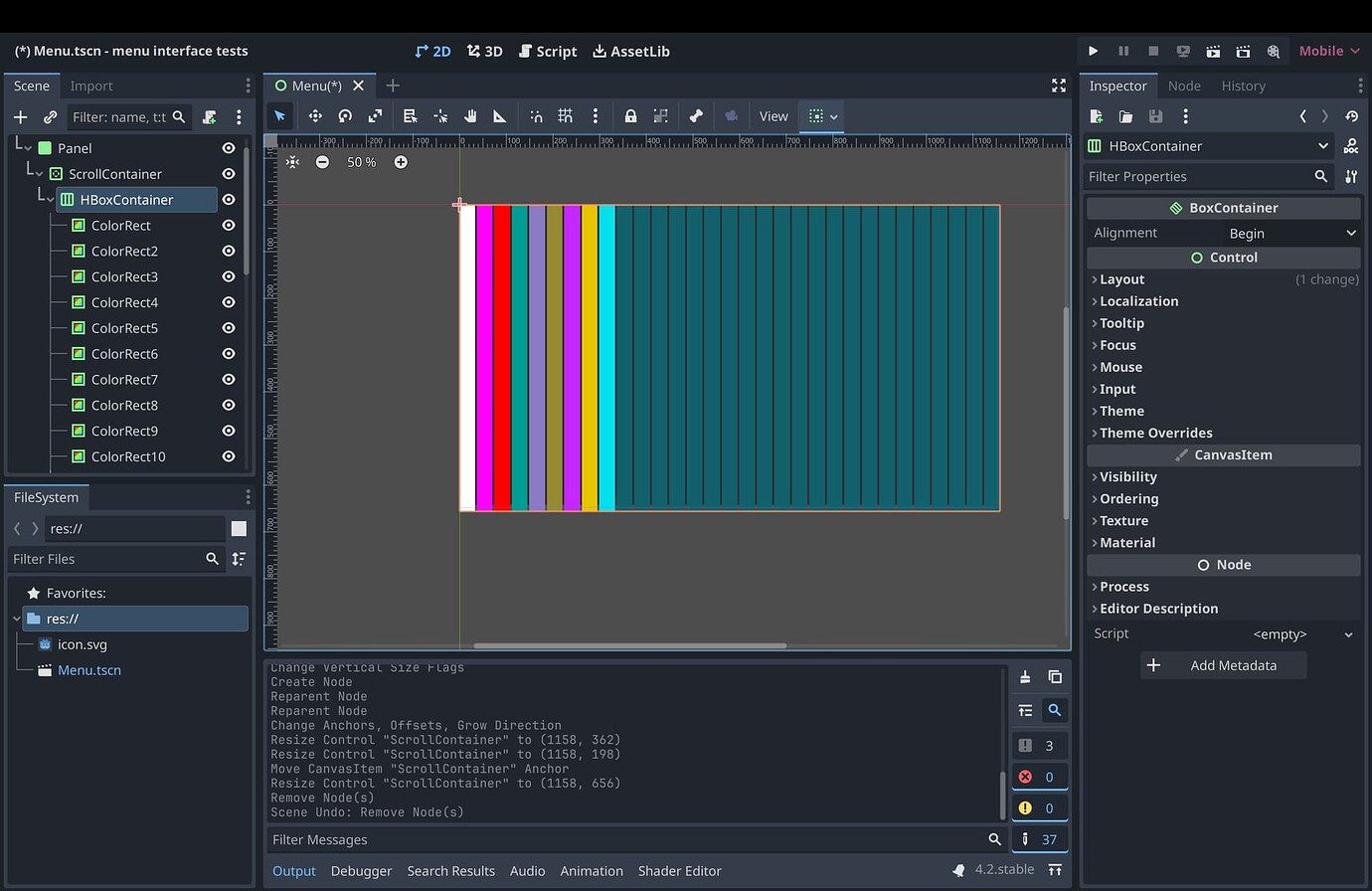The width and height of the screenshot is (1372, 891).
Task: Create a new resource in the Inspector
Action: [x=1096, y=116]
